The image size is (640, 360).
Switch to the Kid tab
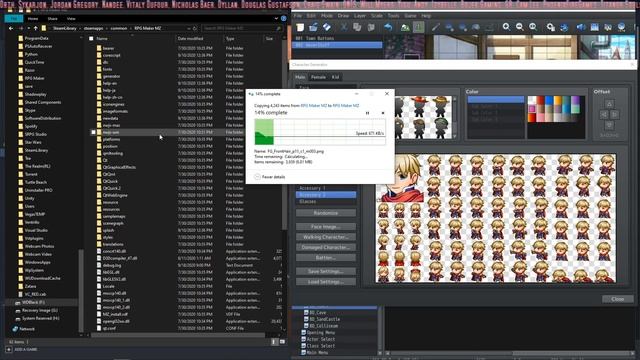pos(335,77)
